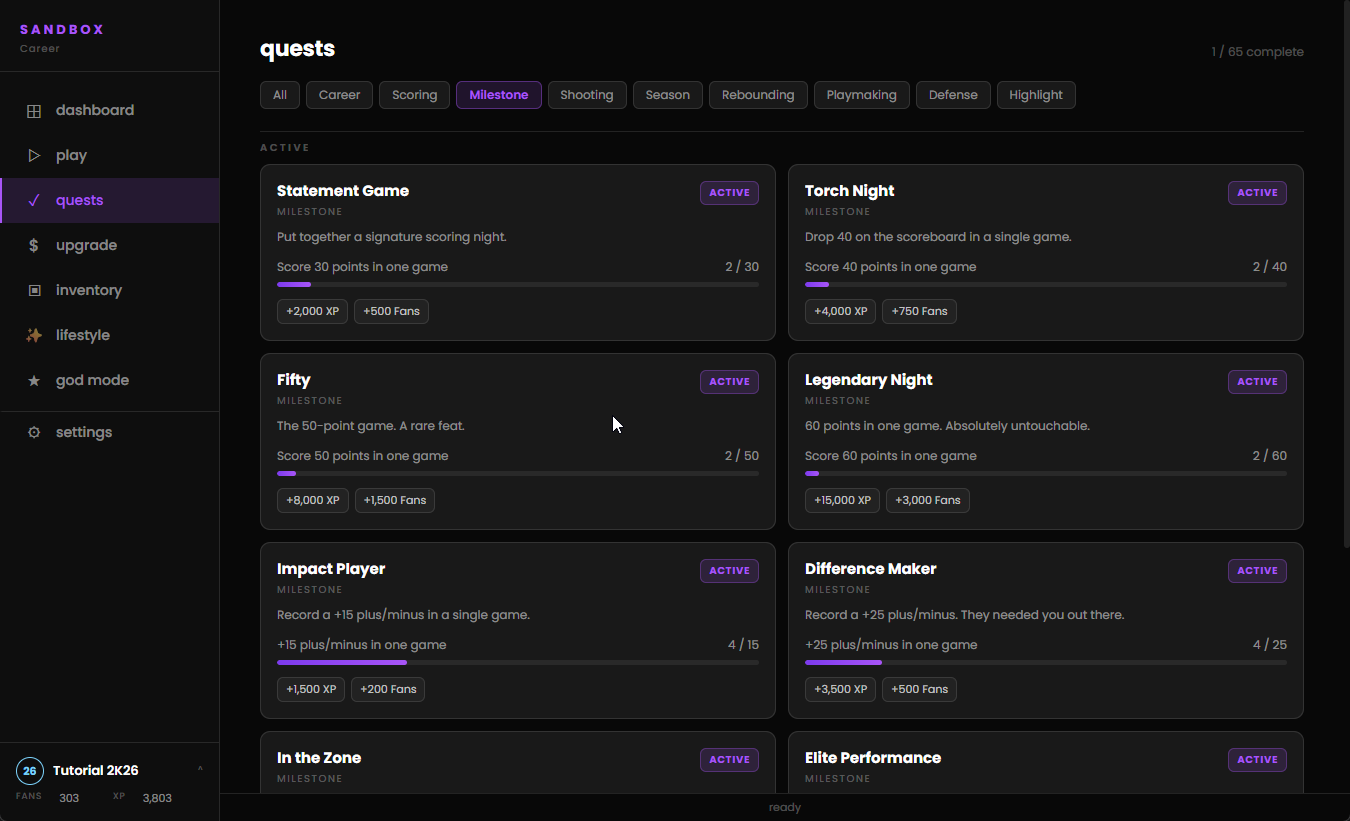Go to the upgrade section
The image size is (1350, 821).
[x=110, y=245]
